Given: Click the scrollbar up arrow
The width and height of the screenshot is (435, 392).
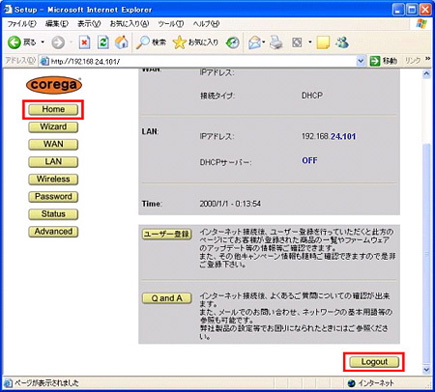Looking at the screenshot, I should click(426, 74).
